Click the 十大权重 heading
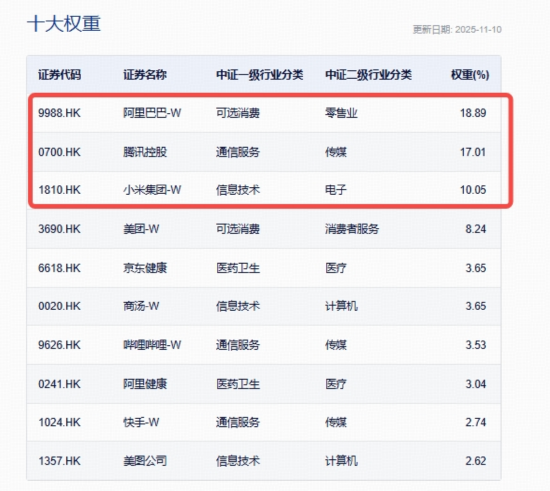 (64, 24)
